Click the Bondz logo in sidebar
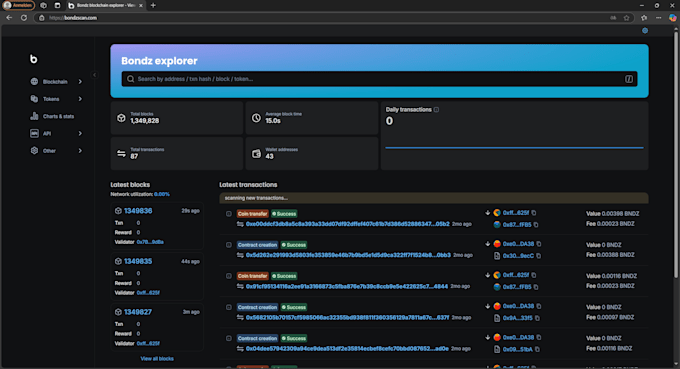Viewport: 680px width, 369px height. coord(33,59)
